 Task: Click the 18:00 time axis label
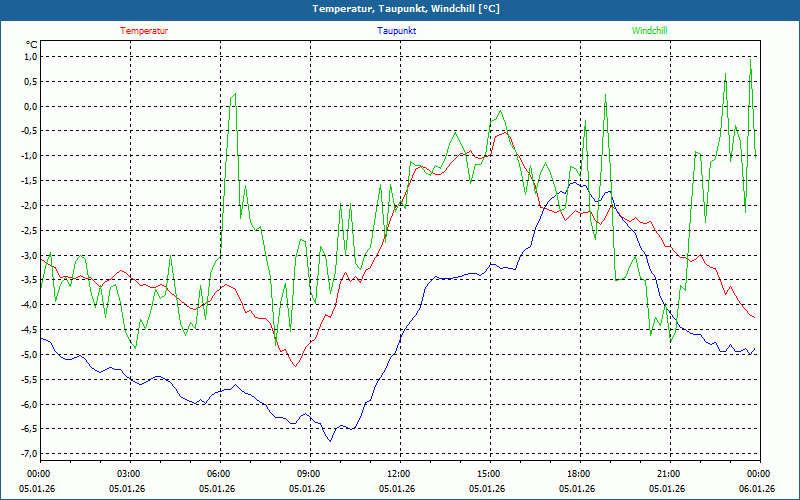pyautogui.click(x=578, y=473)
